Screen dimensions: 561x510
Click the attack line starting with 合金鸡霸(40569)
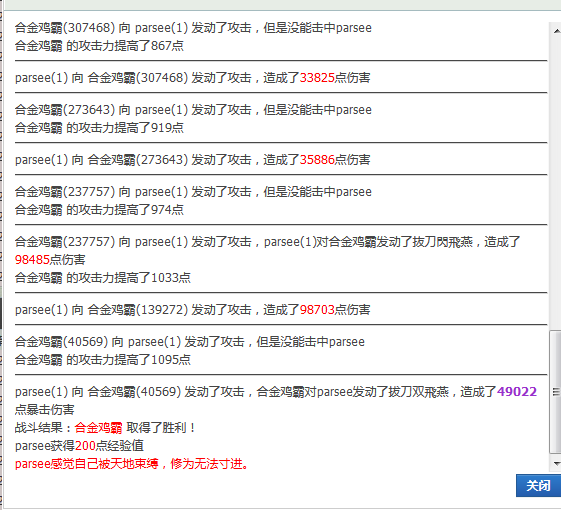[x=190, y=342]
